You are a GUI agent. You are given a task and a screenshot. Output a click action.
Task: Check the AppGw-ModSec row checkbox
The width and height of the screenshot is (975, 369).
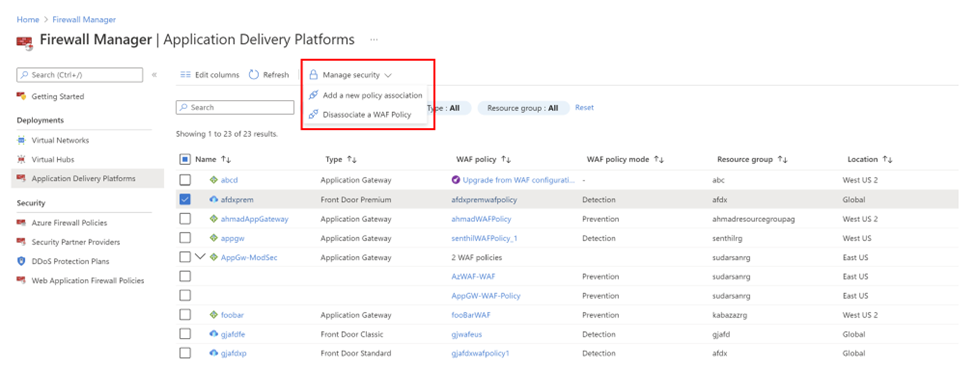pos(185,257)
